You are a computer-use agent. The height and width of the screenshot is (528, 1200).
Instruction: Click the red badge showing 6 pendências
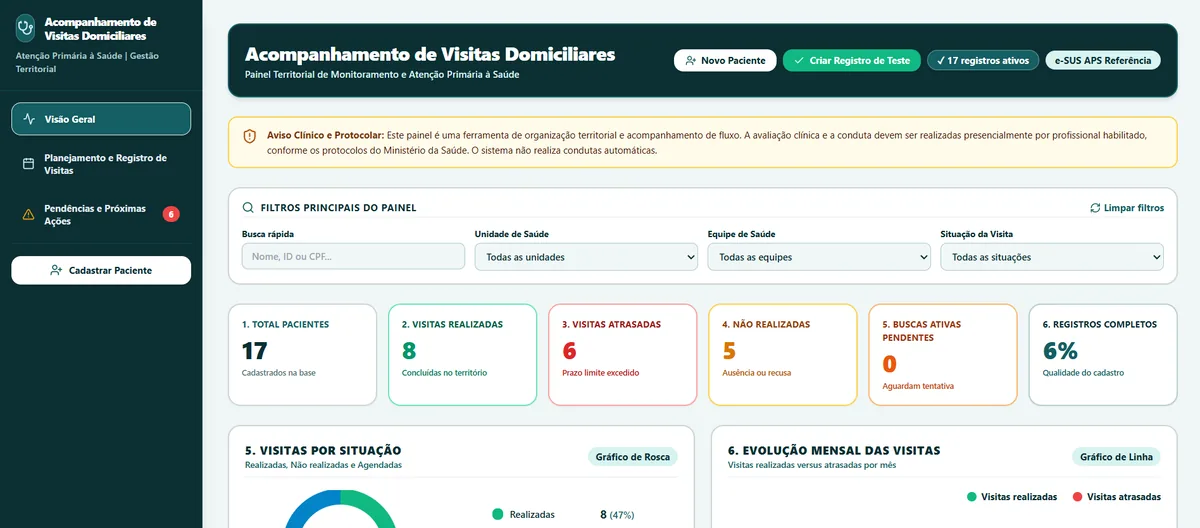coord(171,214)
